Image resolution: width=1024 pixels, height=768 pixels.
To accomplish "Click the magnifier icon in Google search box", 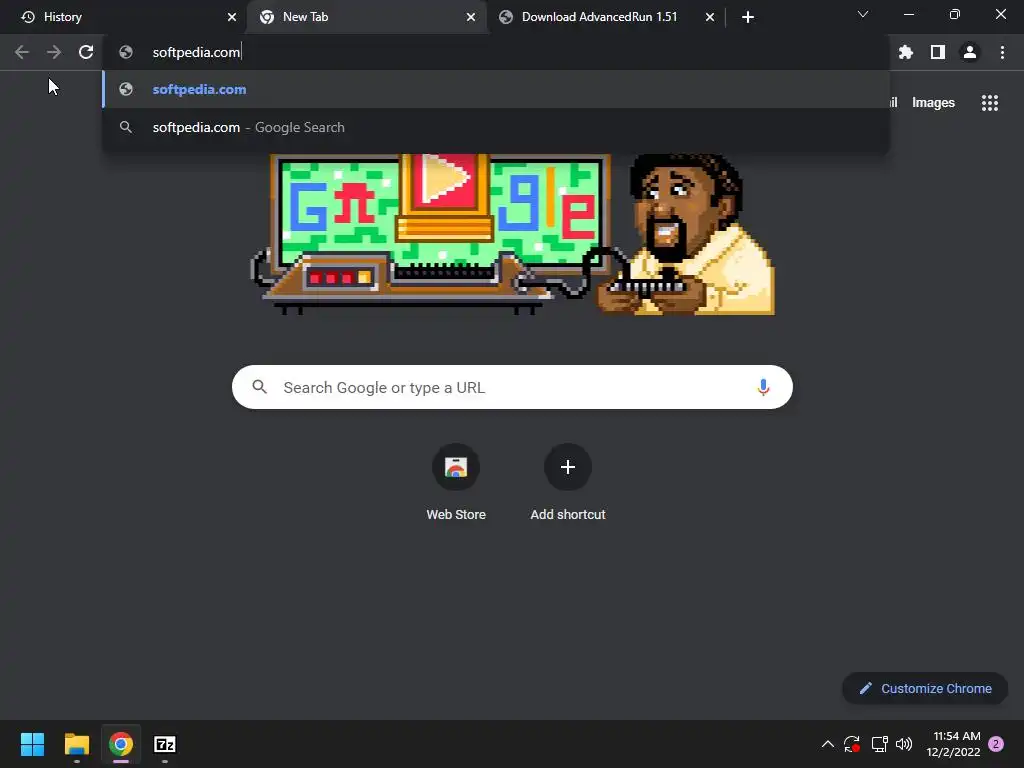I will (260, 387).
